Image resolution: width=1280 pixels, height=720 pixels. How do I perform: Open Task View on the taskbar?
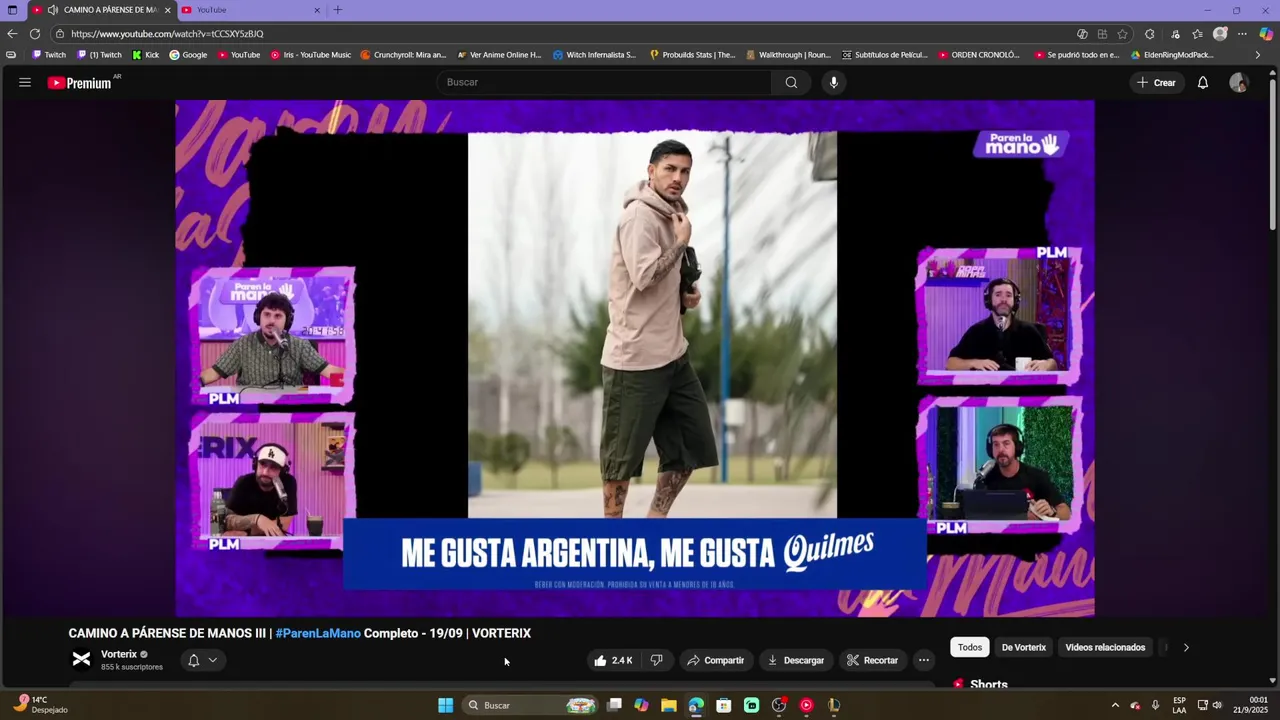(x=614, y=705)
